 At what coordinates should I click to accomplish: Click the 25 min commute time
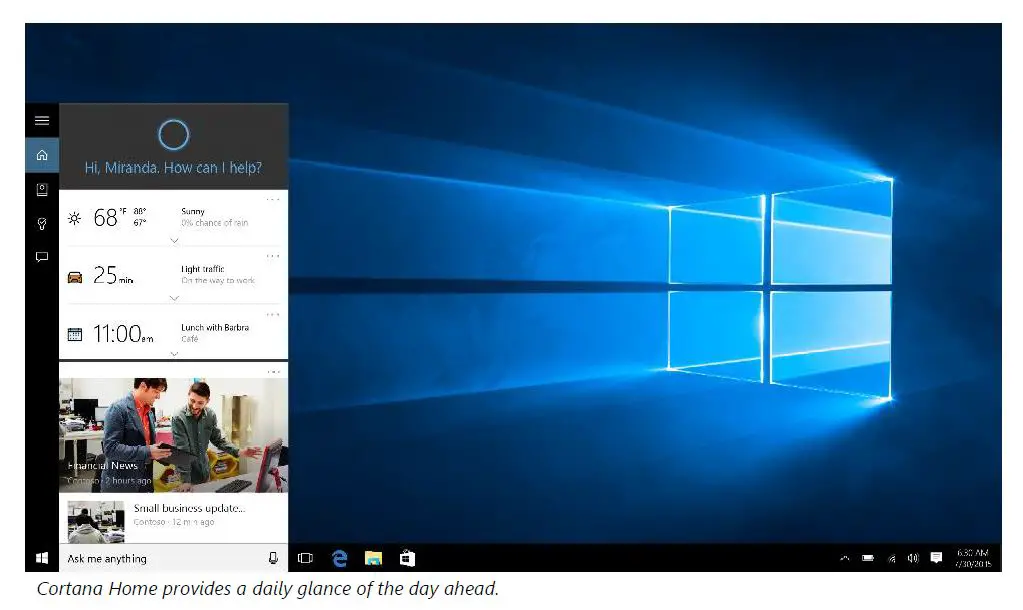(x=113, y=276)
